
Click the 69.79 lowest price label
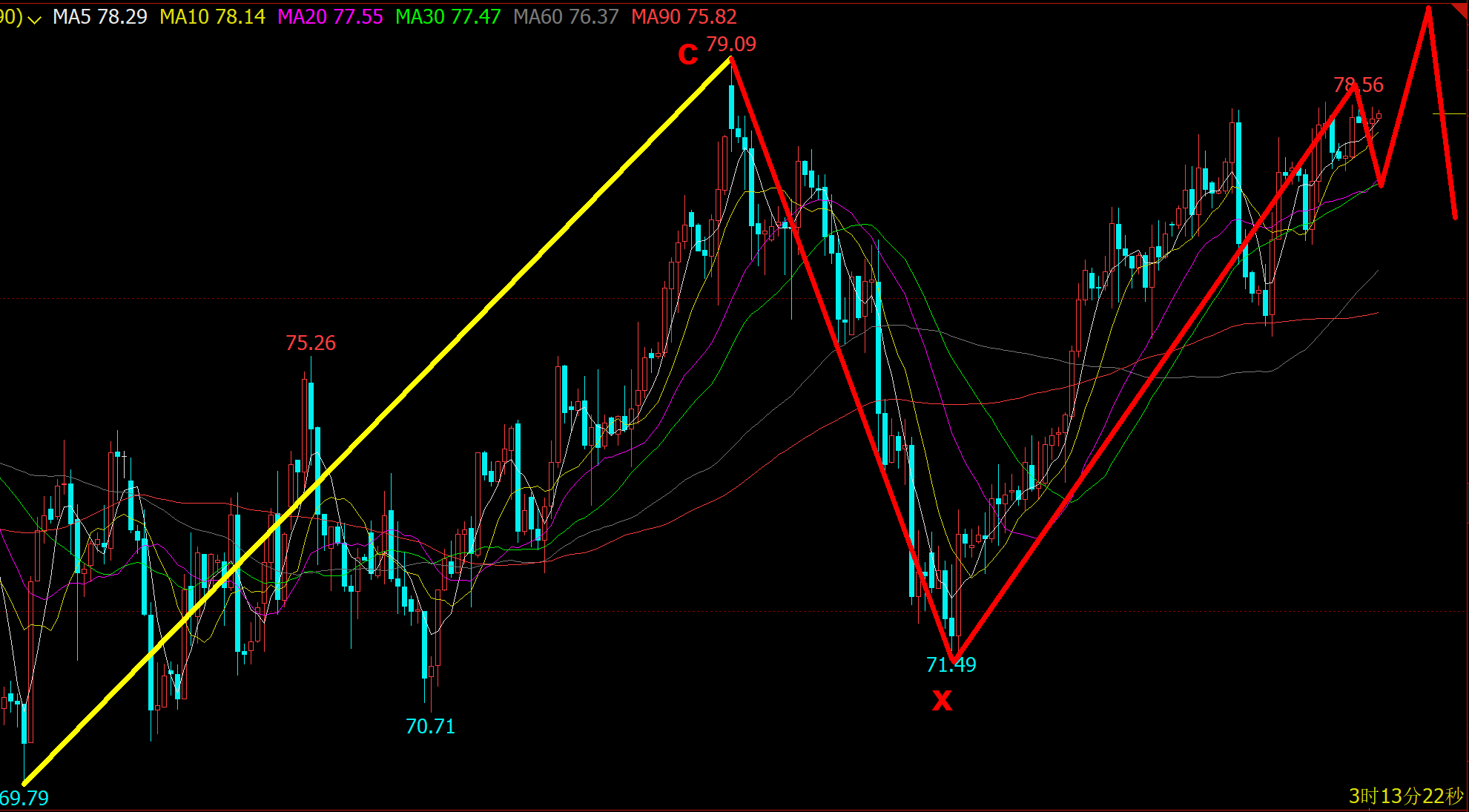24,799
